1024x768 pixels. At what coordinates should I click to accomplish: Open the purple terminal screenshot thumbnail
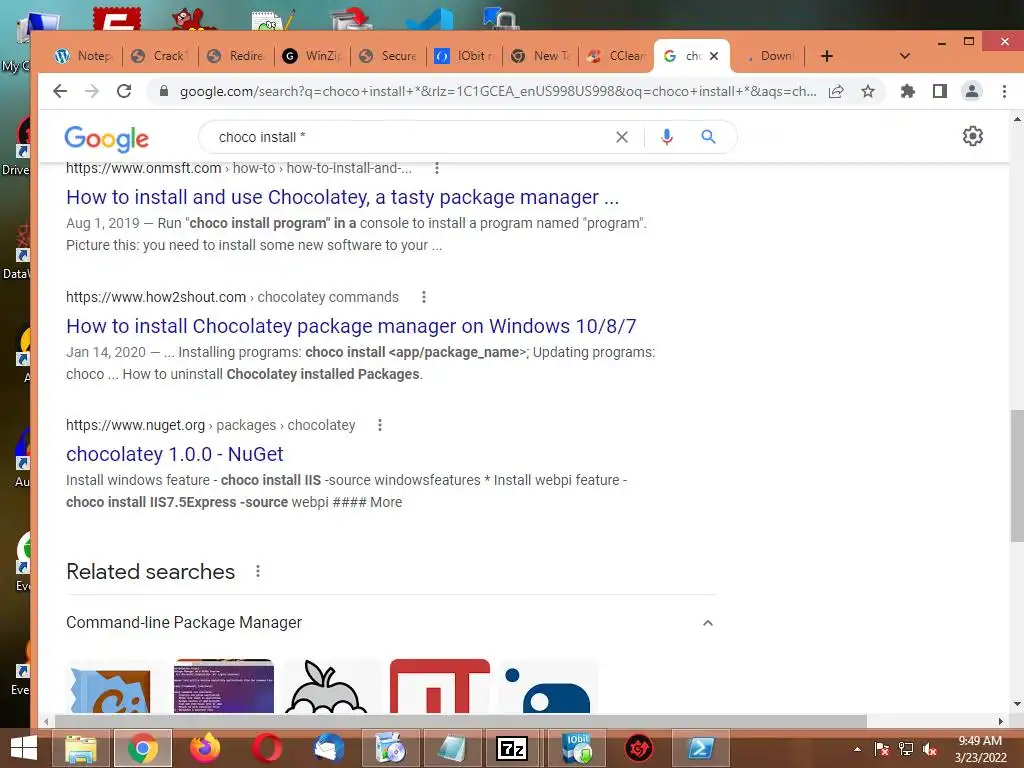[224, 686]
